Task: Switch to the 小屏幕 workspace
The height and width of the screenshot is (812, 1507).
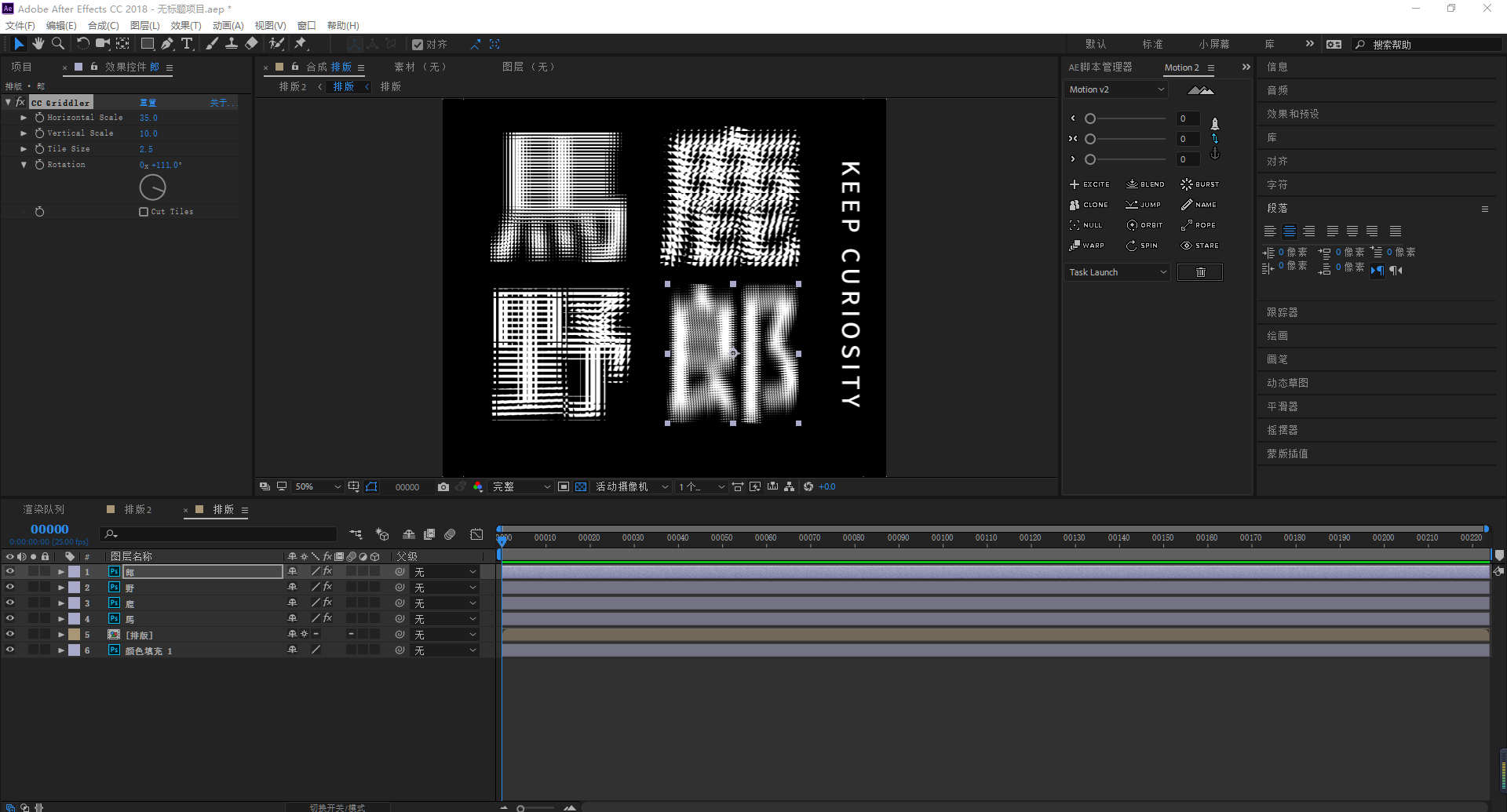Action: pyautogui.click(x=1214, y=45)
